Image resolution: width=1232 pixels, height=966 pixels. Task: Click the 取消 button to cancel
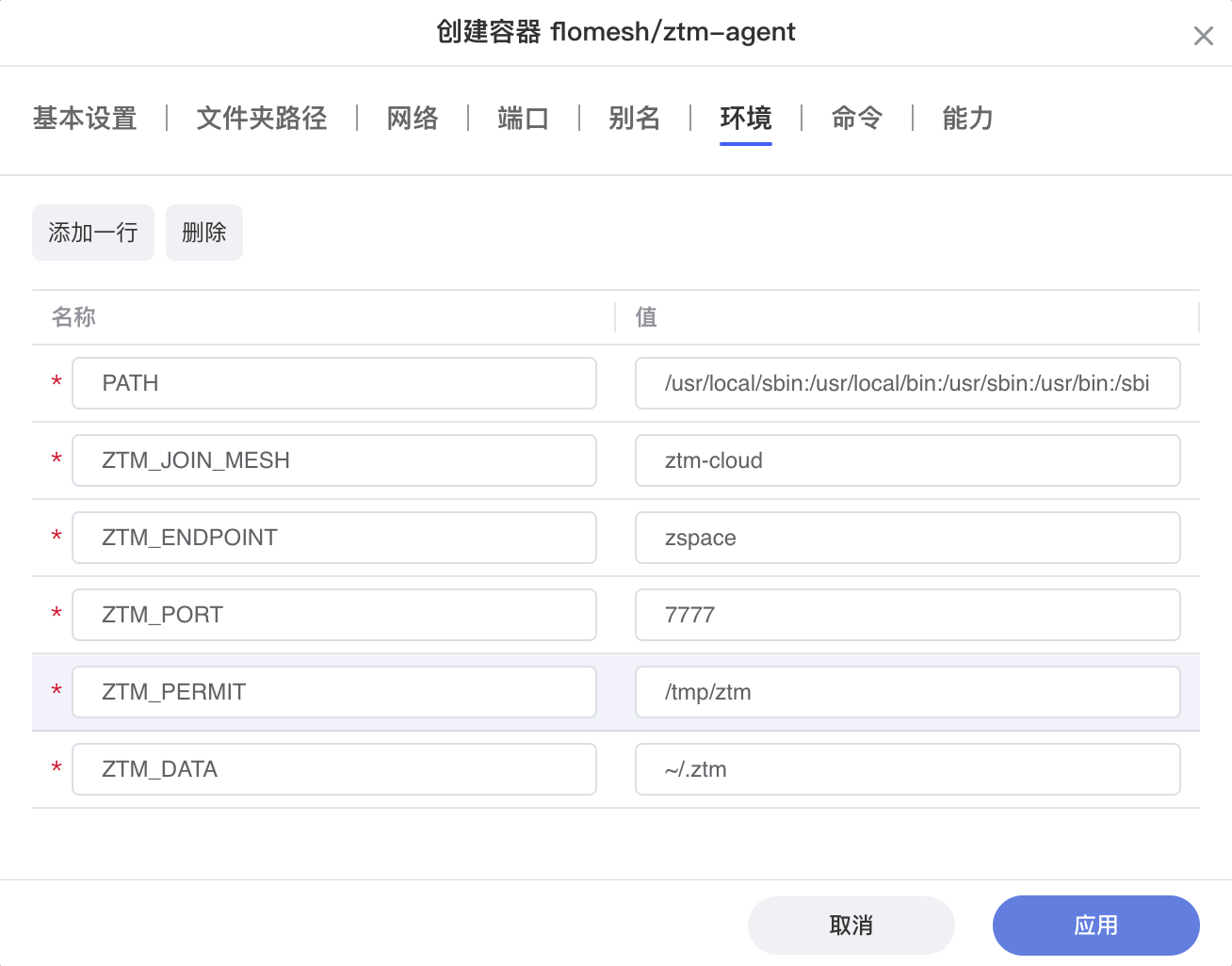(x=851, y=926)
